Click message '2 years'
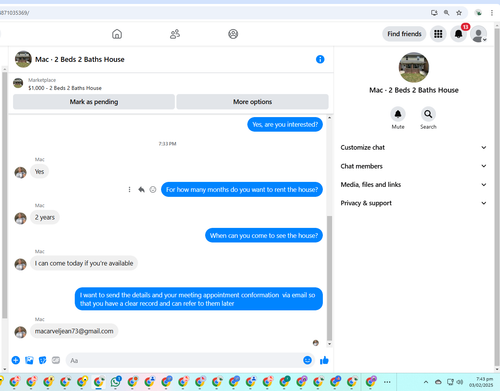The height and width of the screenshot is (391, 500). click(x=45, y=217)
